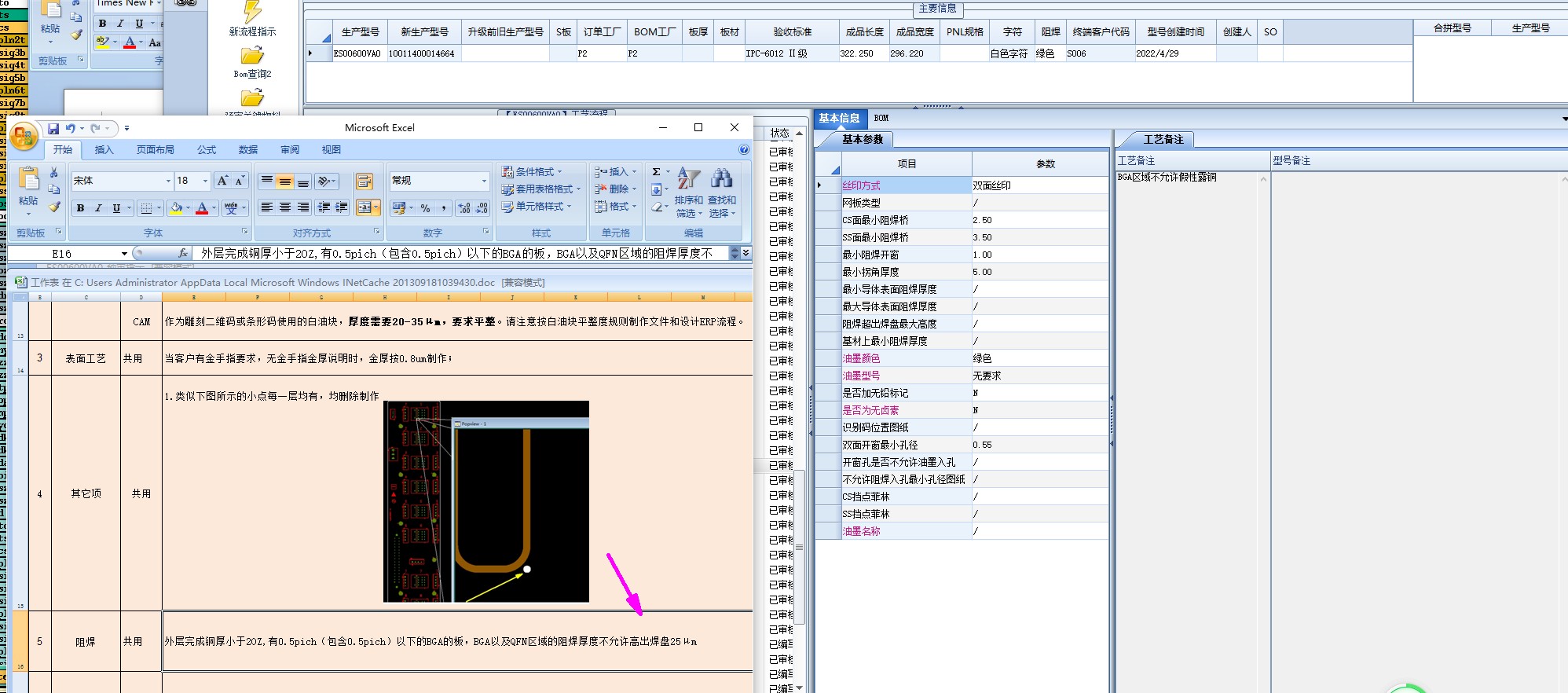Decrease decimal places

(x=482, y=208)
